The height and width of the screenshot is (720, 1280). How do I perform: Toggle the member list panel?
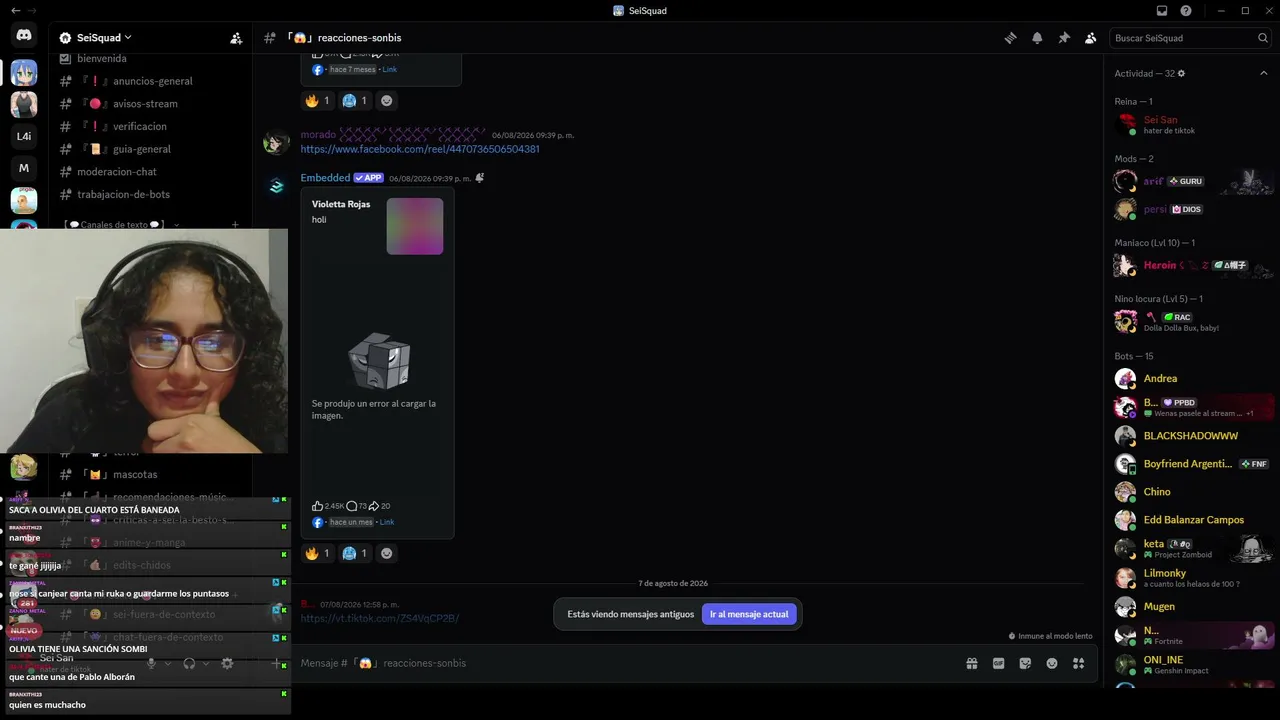1090,38
